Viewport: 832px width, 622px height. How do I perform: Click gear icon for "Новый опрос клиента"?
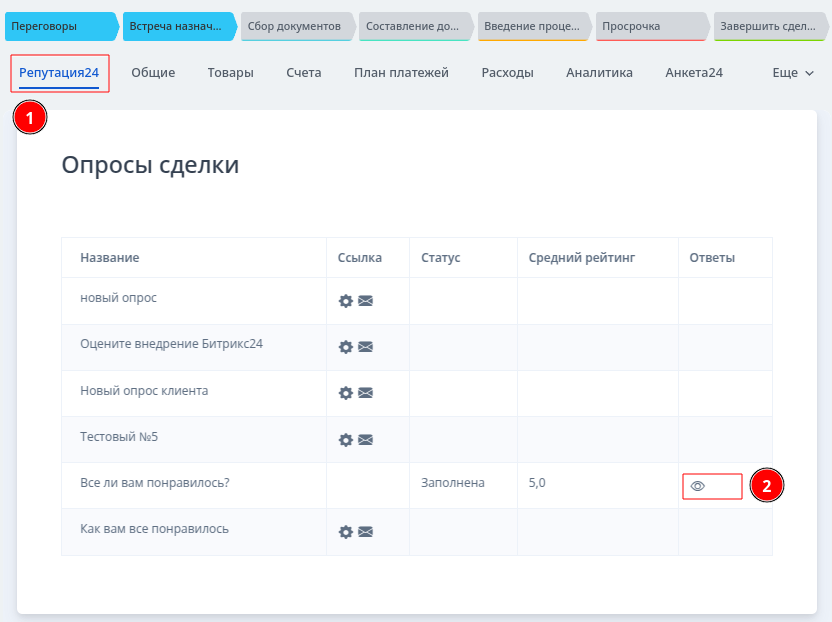click(346, 393)
